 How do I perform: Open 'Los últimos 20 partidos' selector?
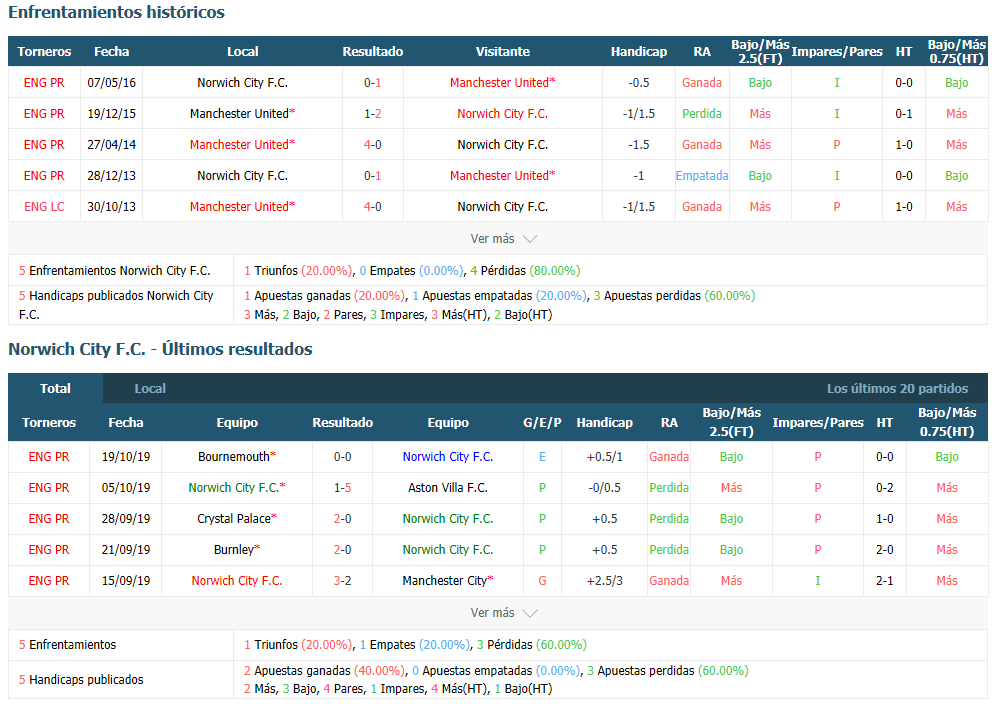(897, 388)
